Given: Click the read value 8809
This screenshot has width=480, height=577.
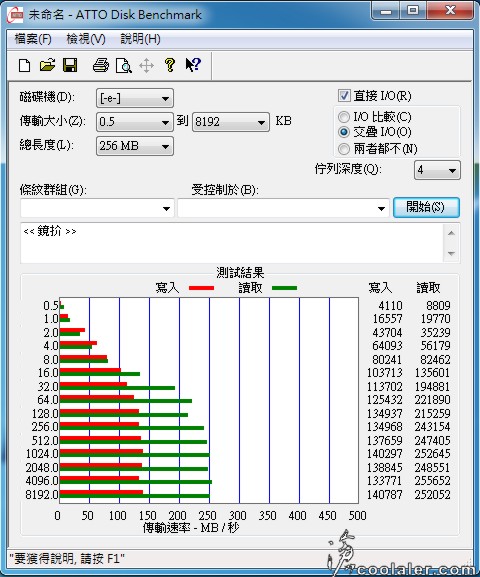Looking at the screenshot, I should 438,305.
